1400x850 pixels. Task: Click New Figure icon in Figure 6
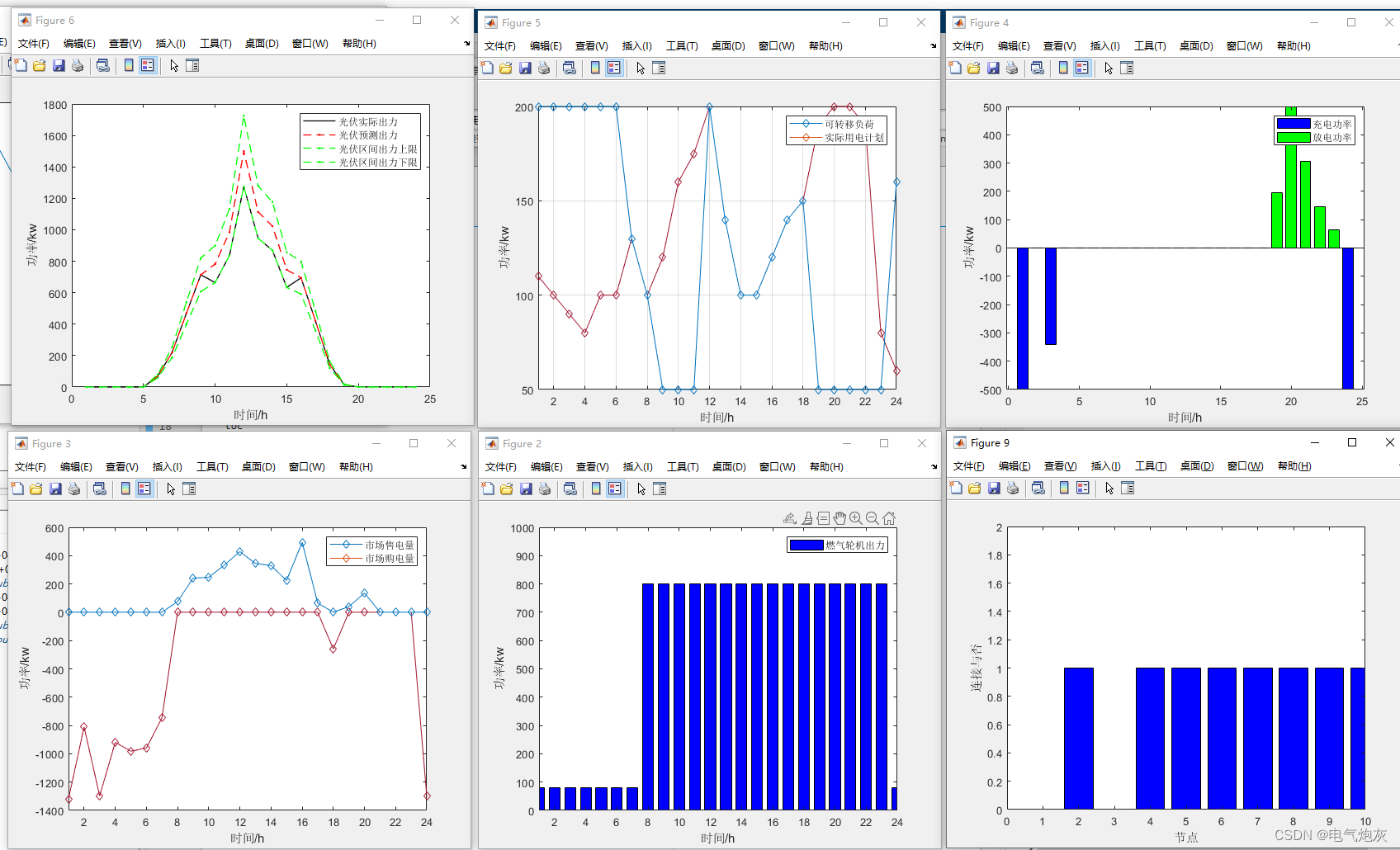click(x=20, y=65)
